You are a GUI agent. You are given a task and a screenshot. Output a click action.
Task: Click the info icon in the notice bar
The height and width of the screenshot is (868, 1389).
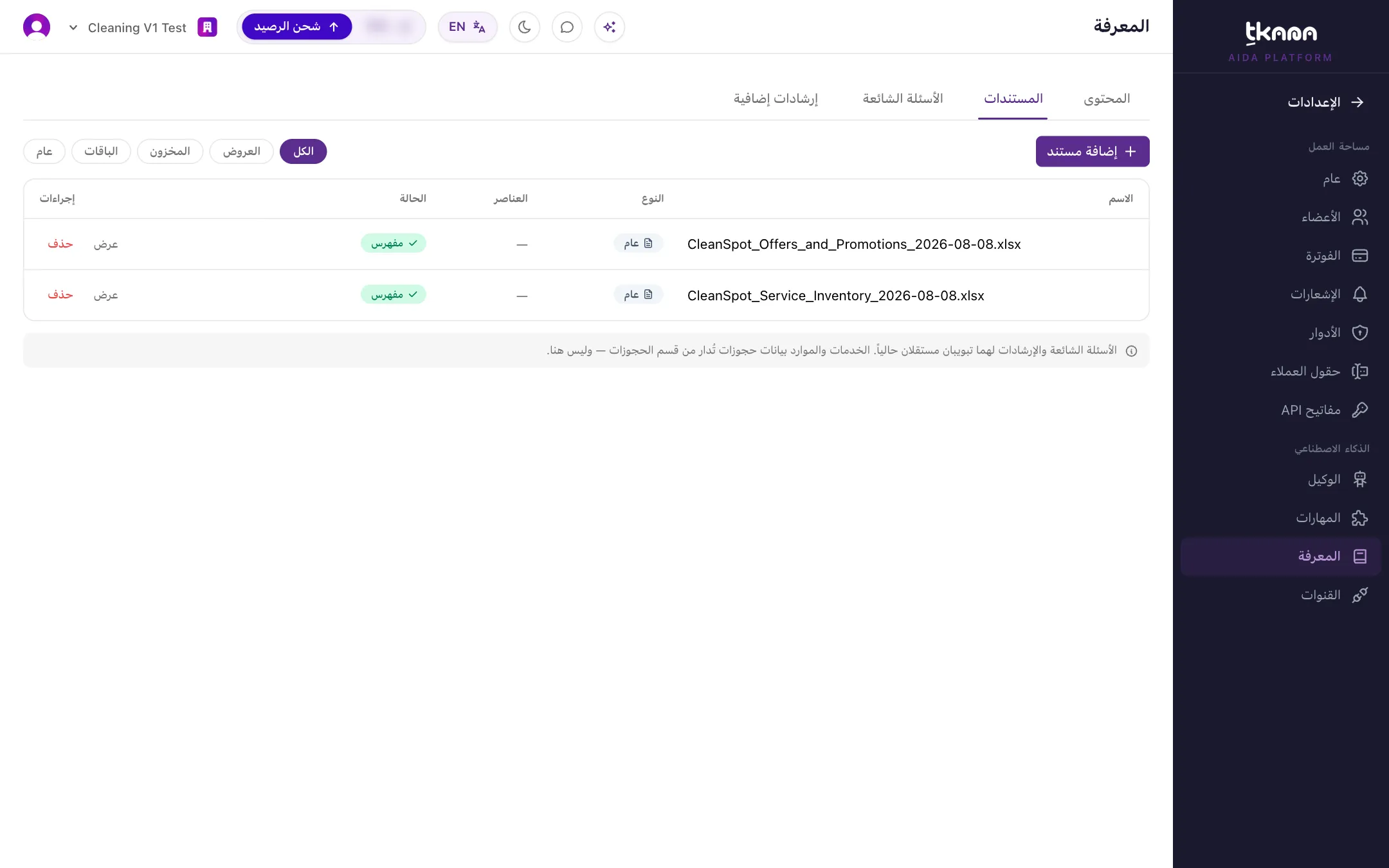coord(1132,351)
